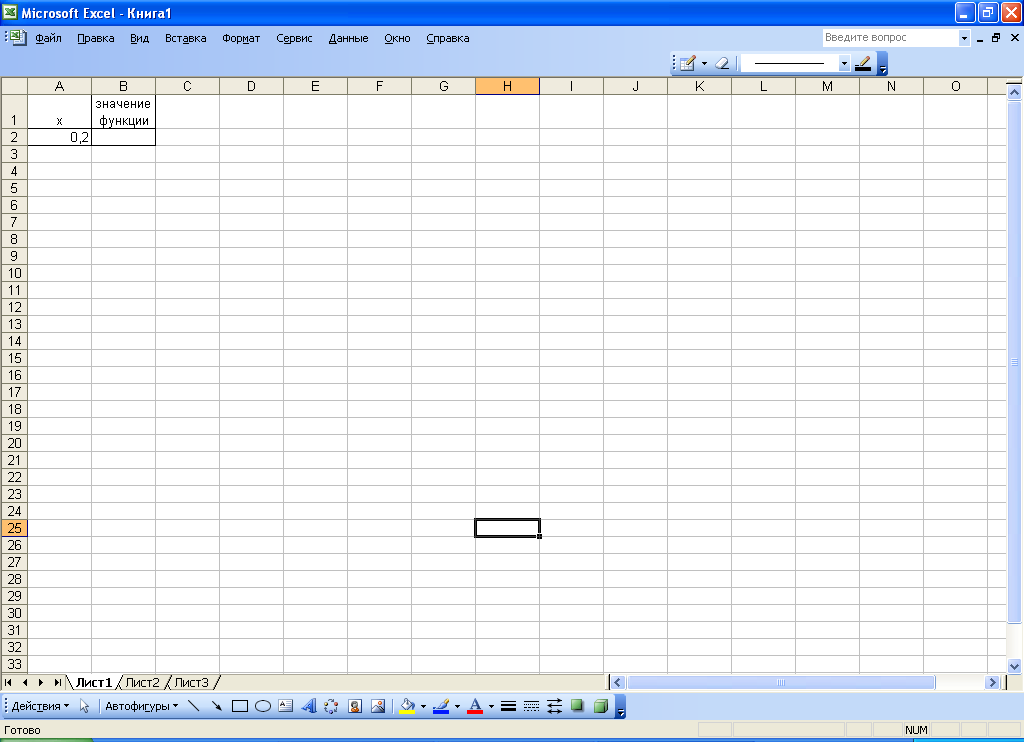Click the Excel workbook icon in menu bar

coord(18,37)
